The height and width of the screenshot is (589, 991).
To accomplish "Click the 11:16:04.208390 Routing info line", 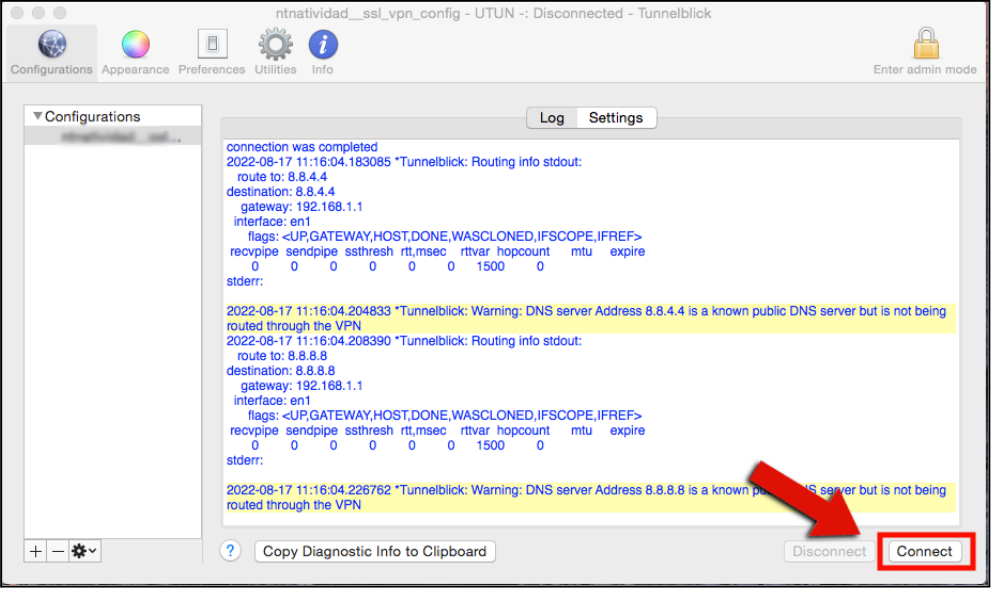I will click(x=404, y=341).
